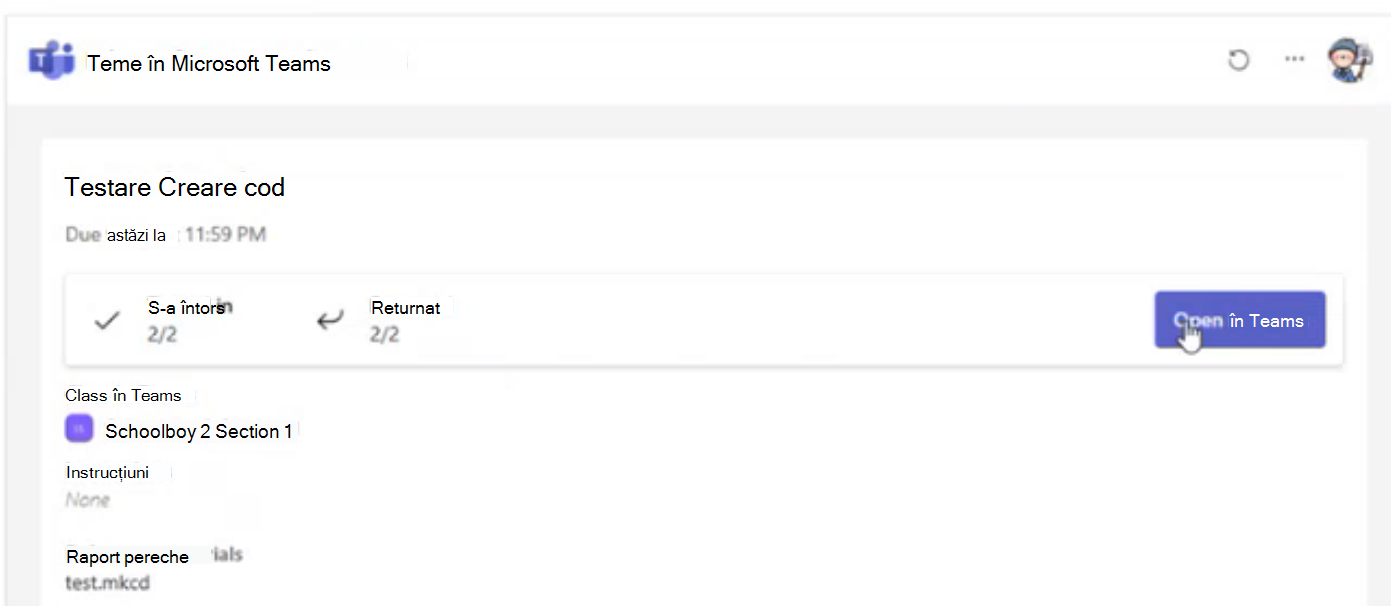Click the purple Schoolboy 2 class icon
1391x606 pixels.
point(79,429)
